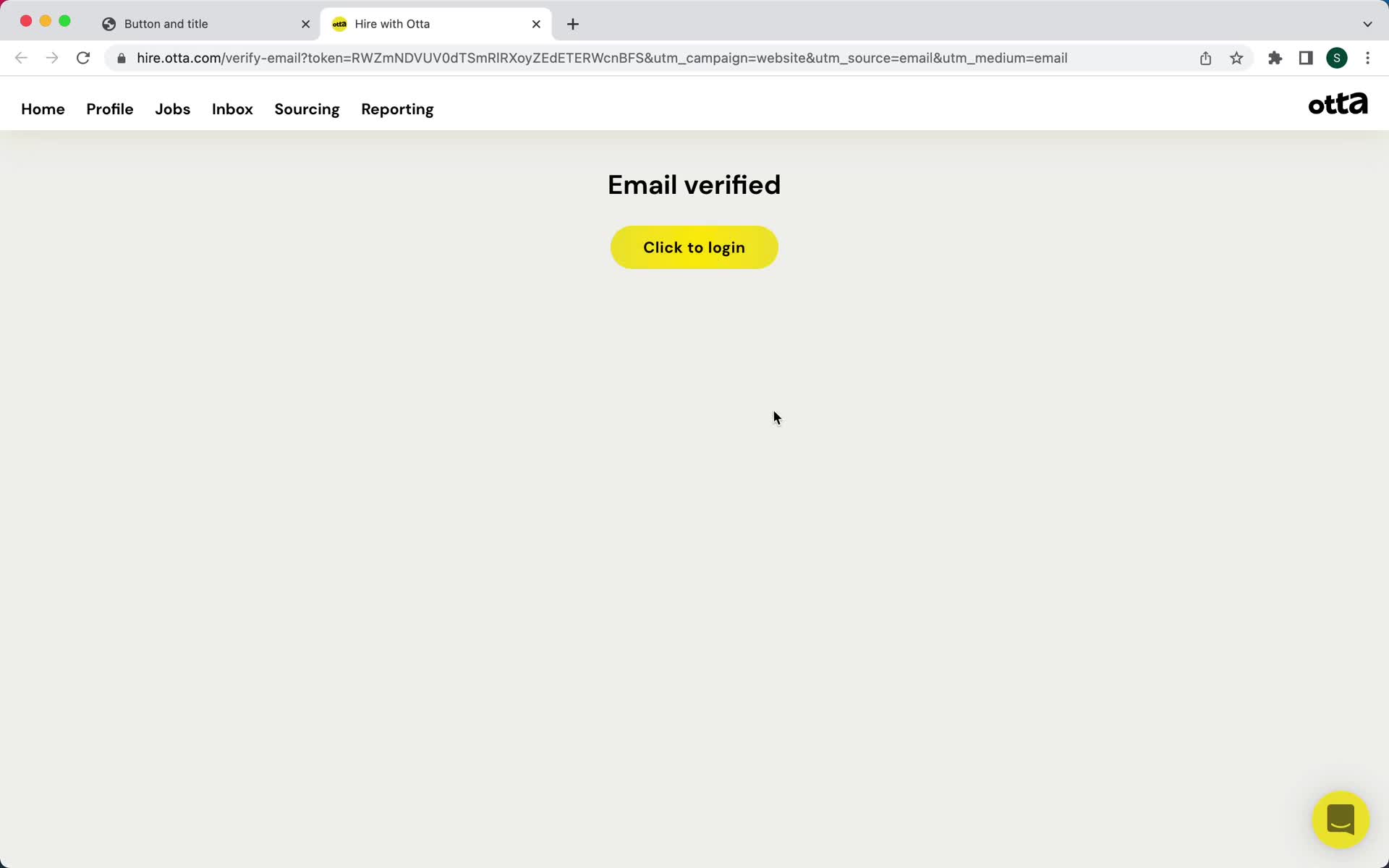
Task: Click the browser back navigation arrow
Action: [x=21, y=58]
